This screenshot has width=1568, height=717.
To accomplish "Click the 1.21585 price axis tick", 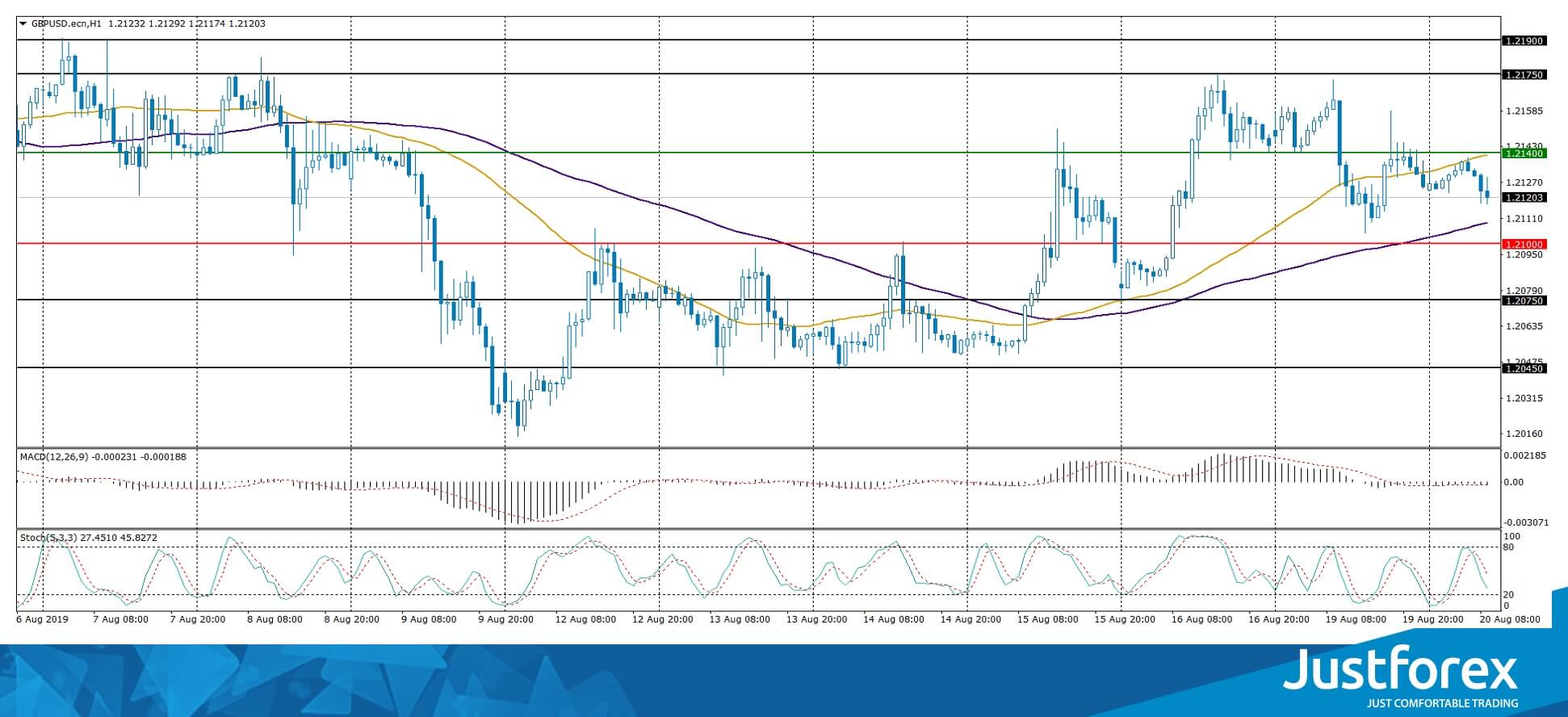I will click(1524, 111).
